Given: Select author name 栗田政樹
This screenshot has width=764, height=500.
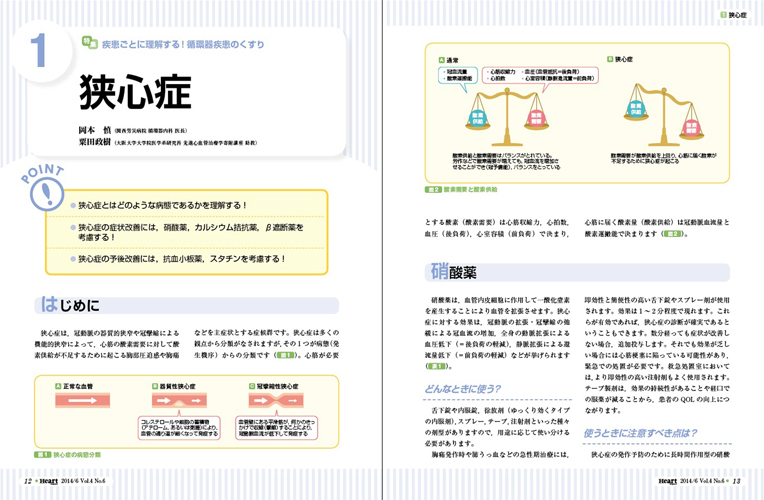Looking at the screenshot, I should (95, 142).
